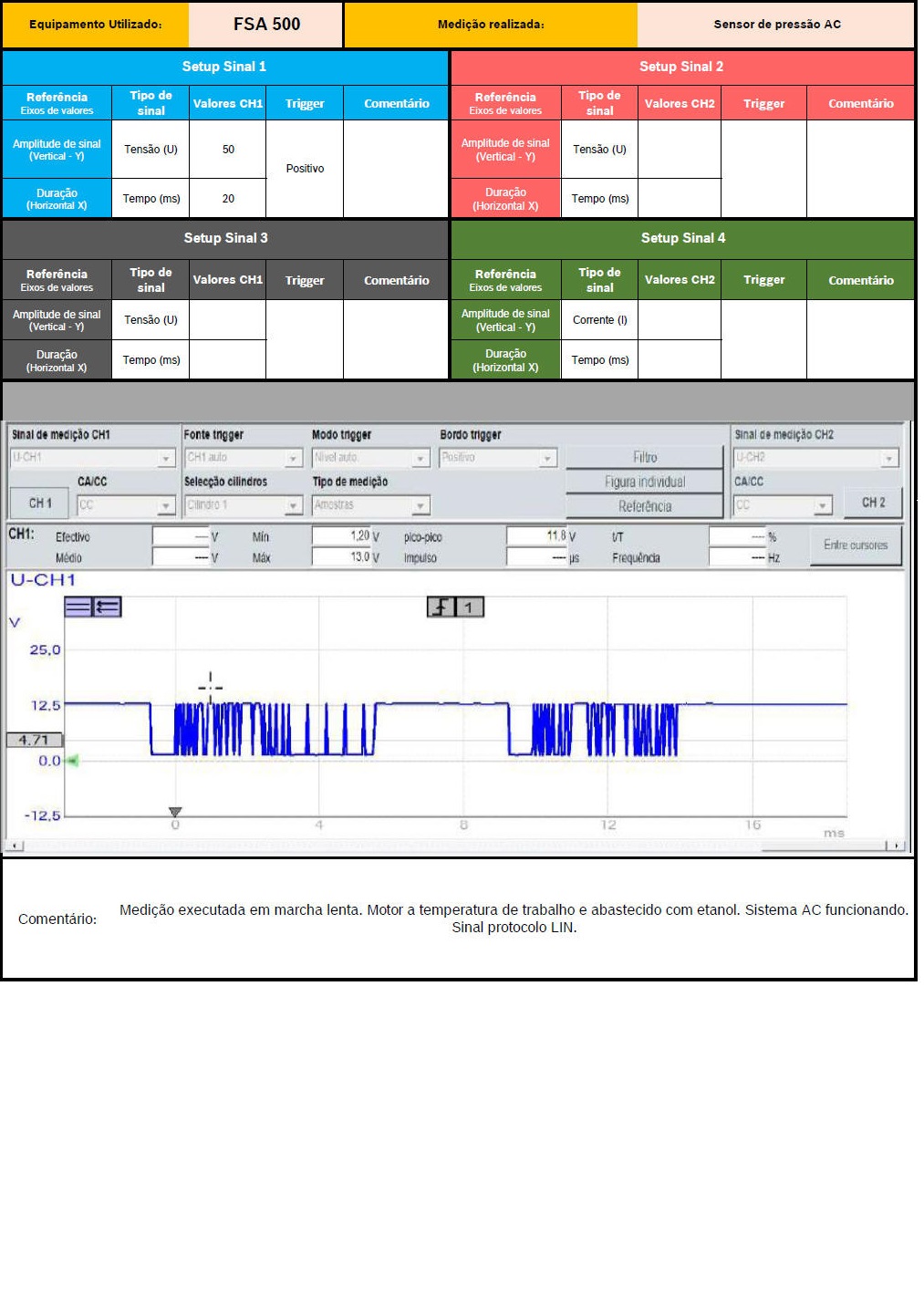This screenshot has height=1308, width=924.
Task: Click the scrollbar left arrow below the graph
Action: coord(15,846)
